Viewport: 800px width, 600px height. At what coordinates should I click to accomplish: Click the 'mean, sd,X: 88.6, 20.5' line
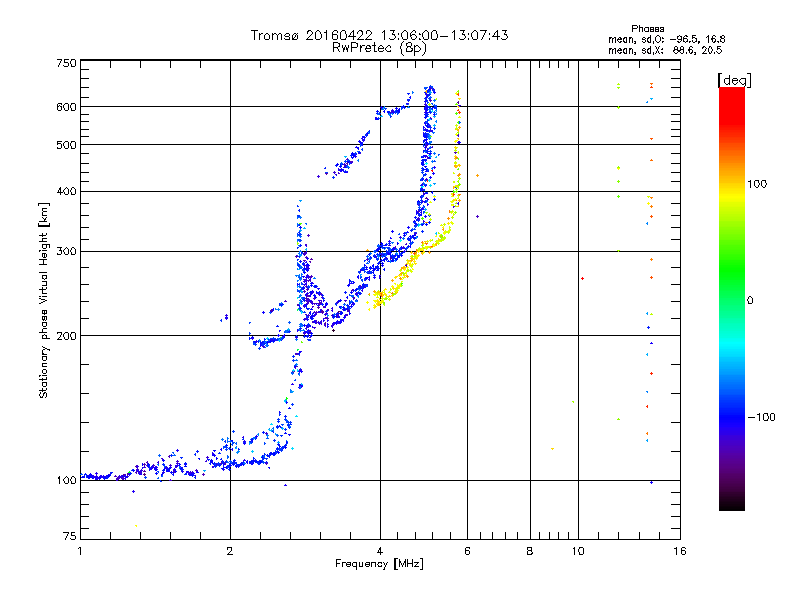pyautogui.click(x=665, y=50)
